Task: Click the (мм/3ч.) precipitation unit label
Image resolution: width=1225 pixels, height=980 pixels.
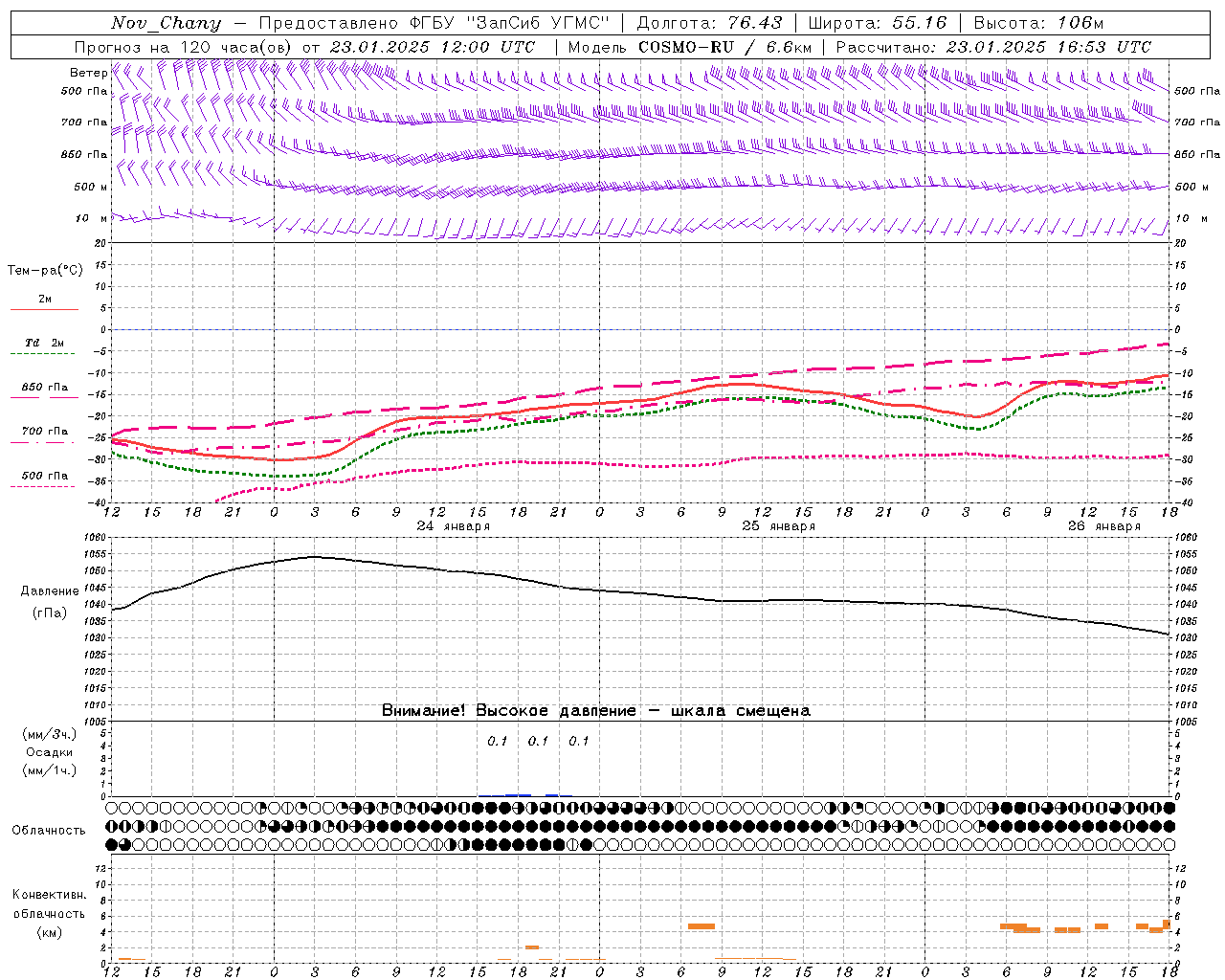Action: pos(50,734)
